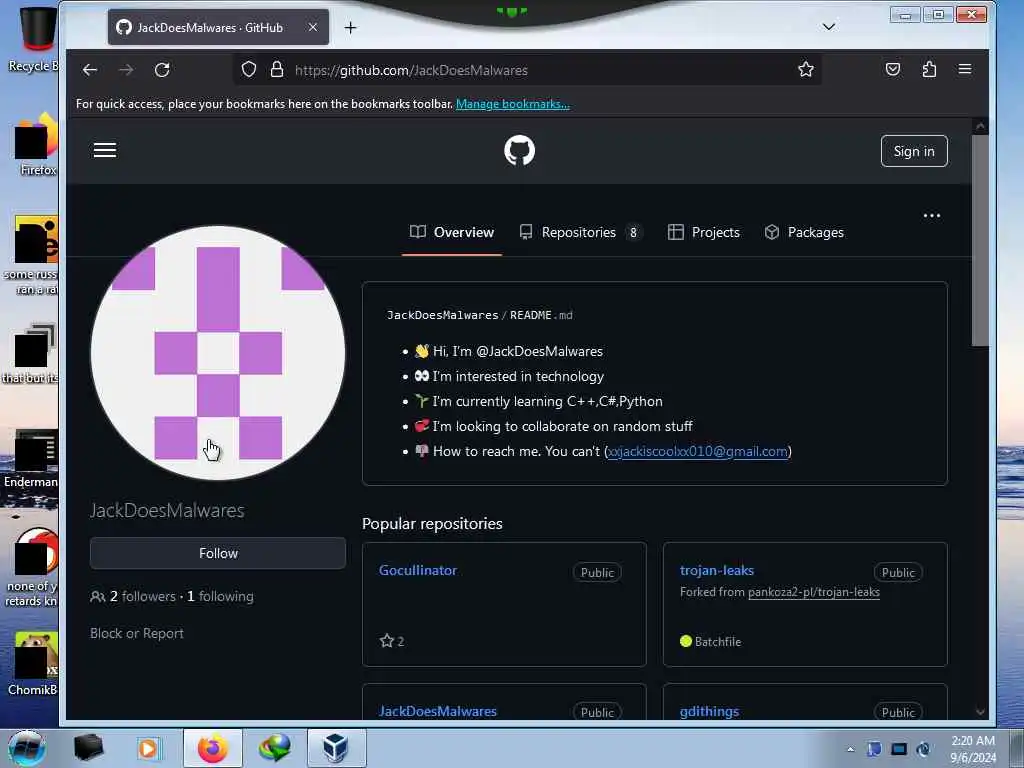
Task: Open the Firefox application menu
Action: click(965, 69)
